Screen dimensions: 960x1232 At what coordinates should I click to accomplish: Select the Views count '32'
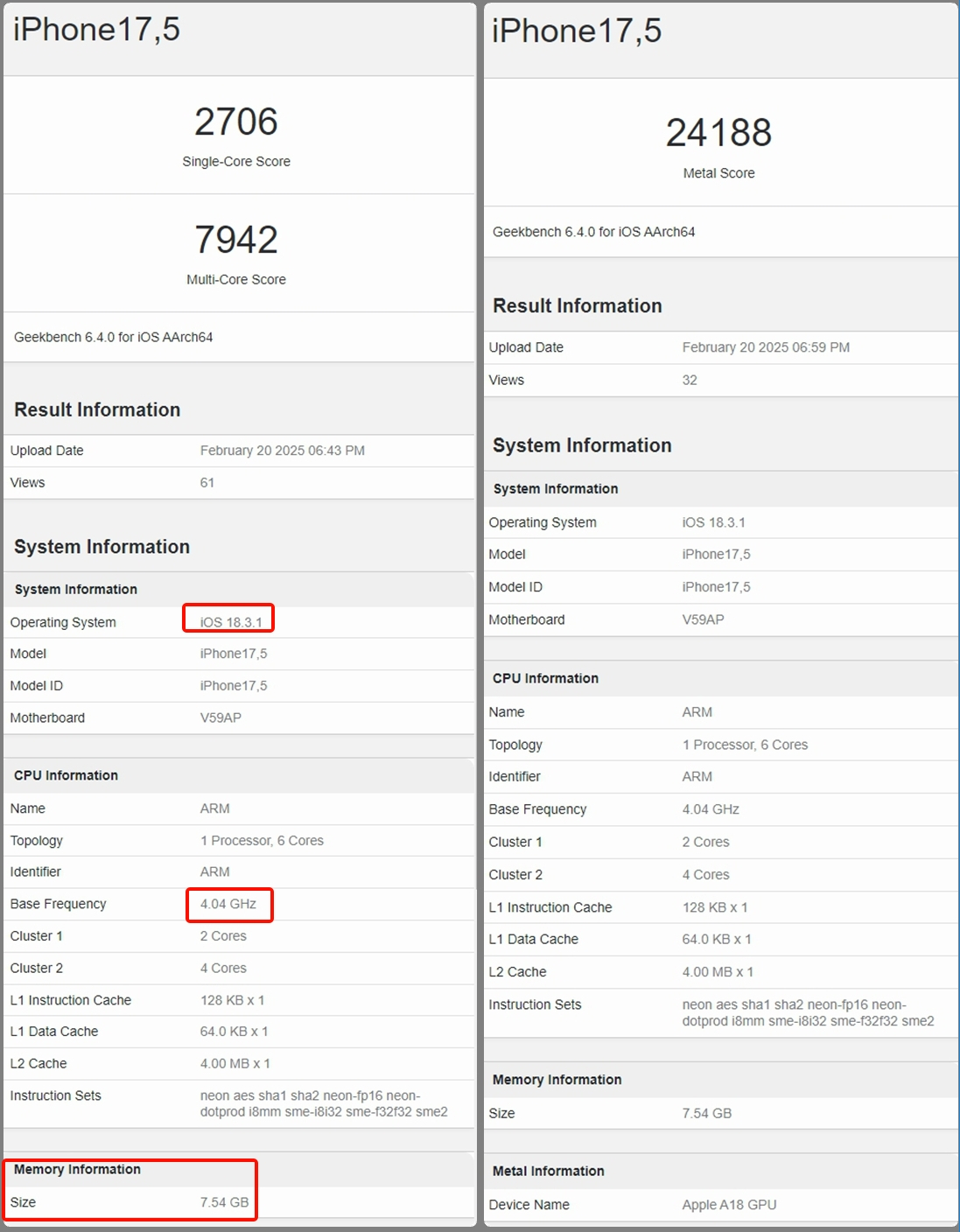coord(690,380)
